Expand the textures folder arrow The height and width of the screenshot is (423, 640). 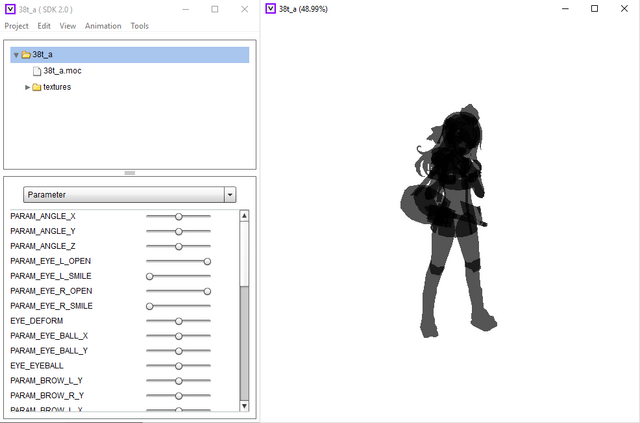[27, 87]
